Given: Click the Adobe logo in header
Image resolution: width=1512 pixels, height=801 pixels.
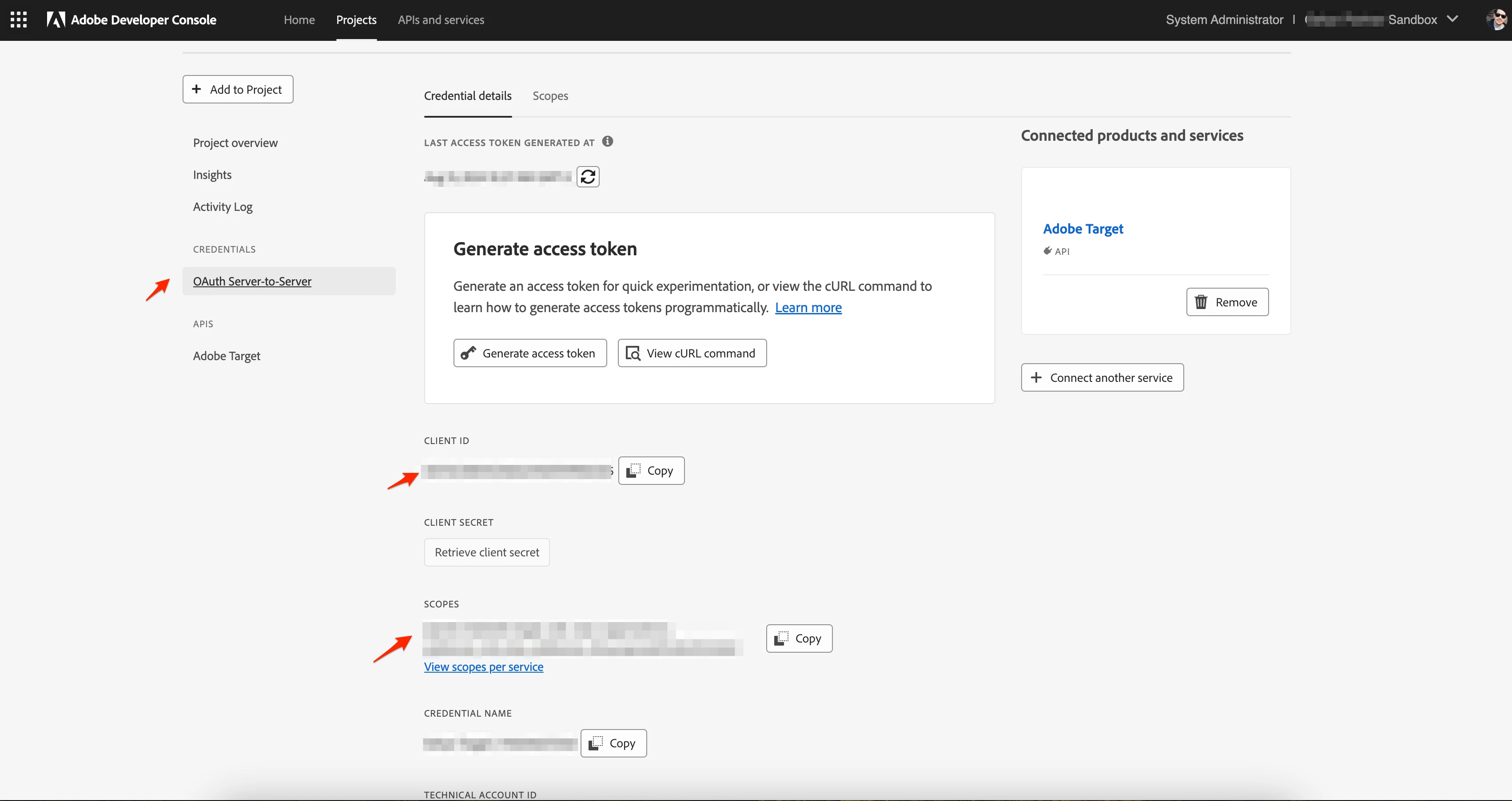Looking at the screenshot, I should (x=56, y=20).
